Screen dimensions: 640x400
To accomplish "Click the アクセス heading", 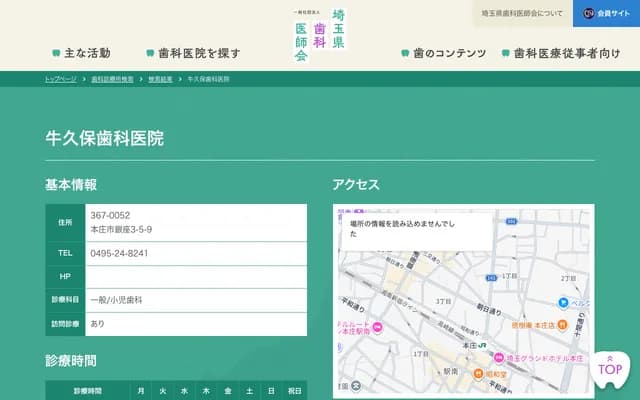I will click(x=356, y=185).
